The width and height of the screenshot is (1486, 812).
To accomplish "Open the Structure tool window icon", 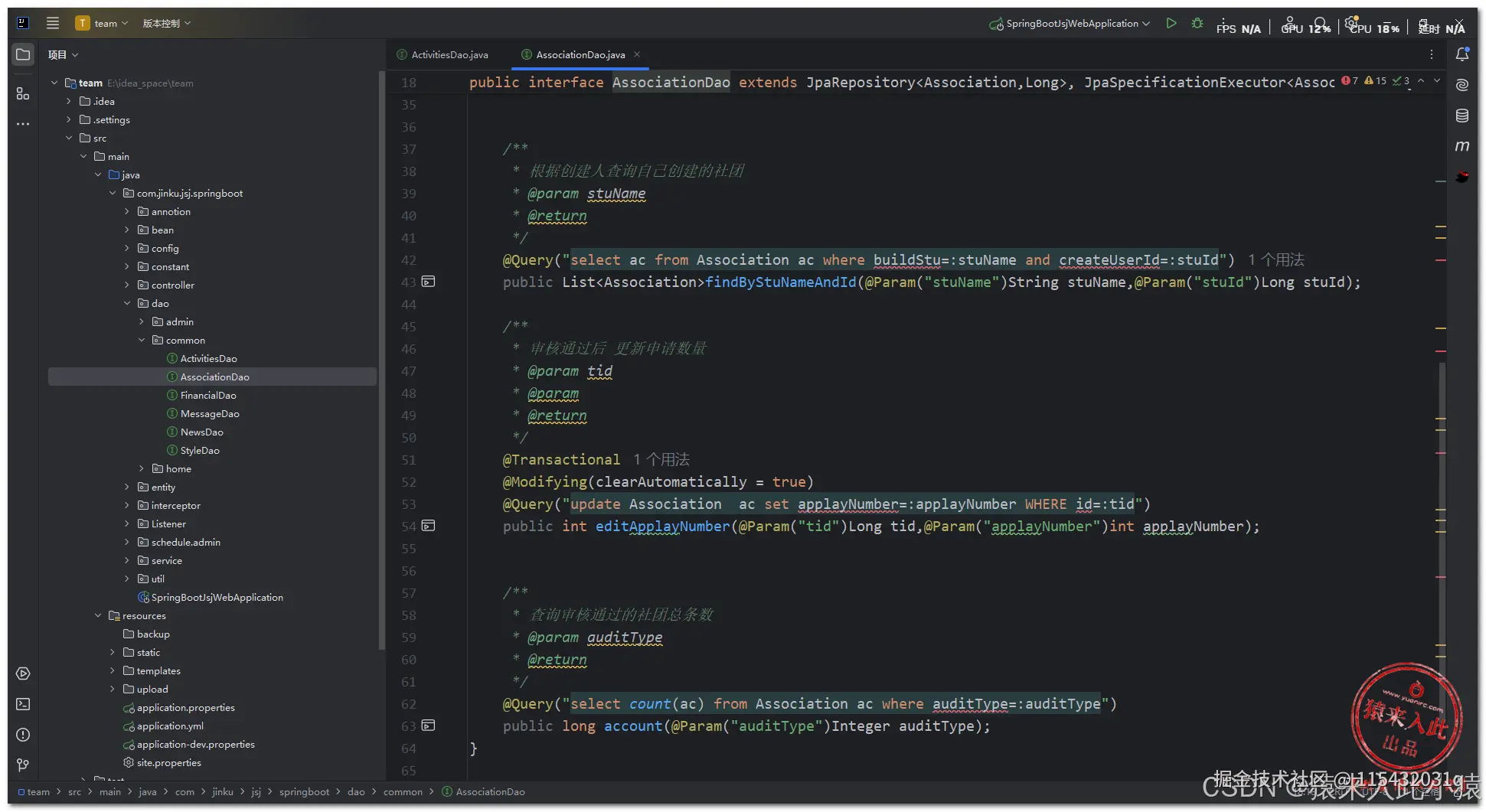I will 23,93.
